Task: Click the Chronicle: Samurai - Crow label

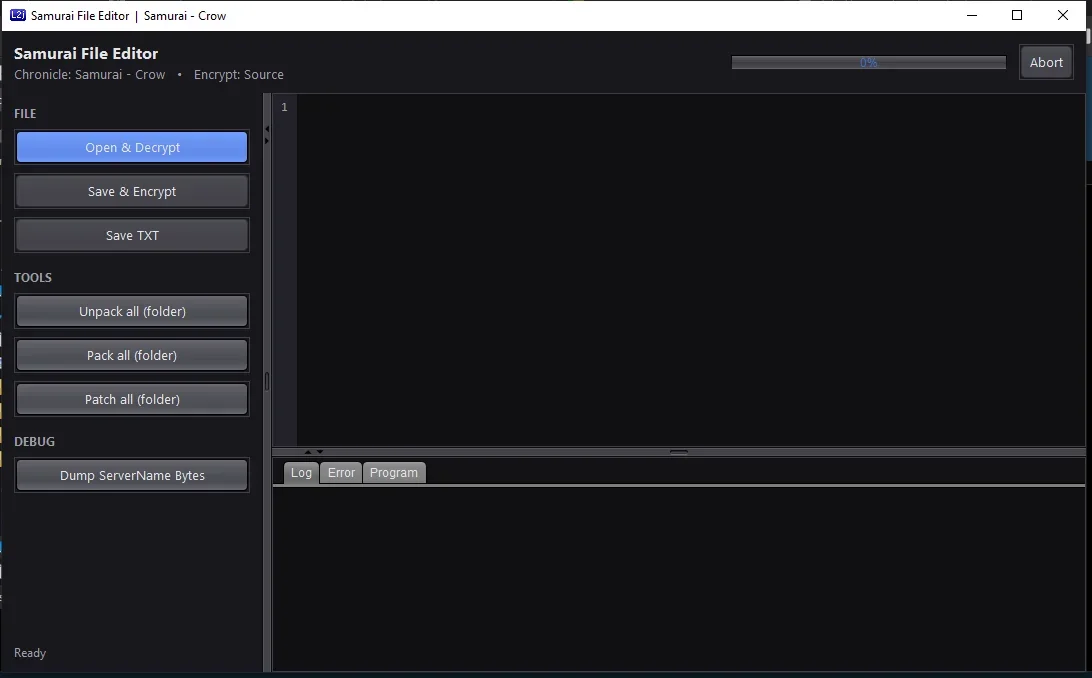Action: [x=90, y=74]
